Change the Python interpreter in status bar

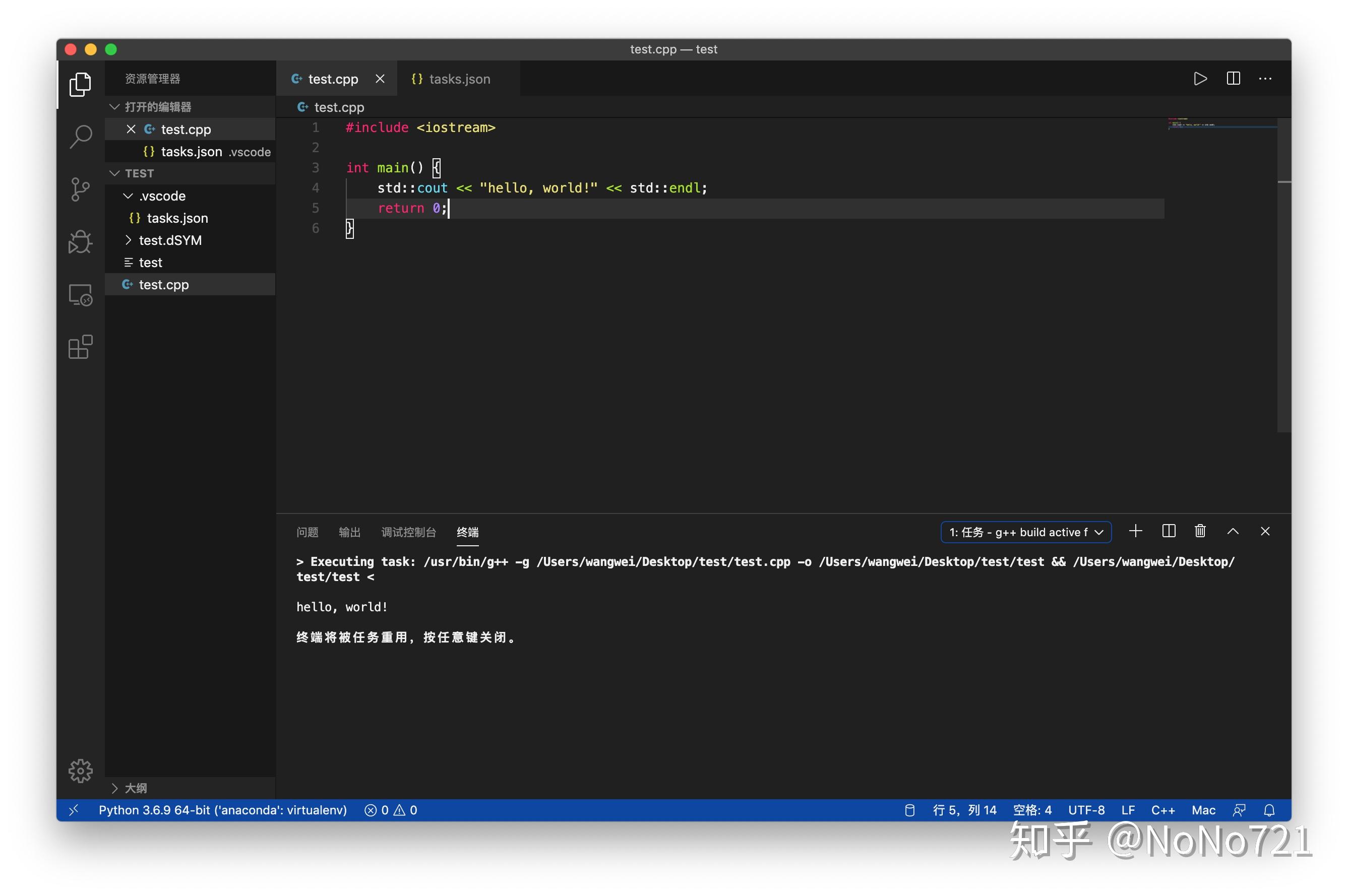(x=222, y=810)
